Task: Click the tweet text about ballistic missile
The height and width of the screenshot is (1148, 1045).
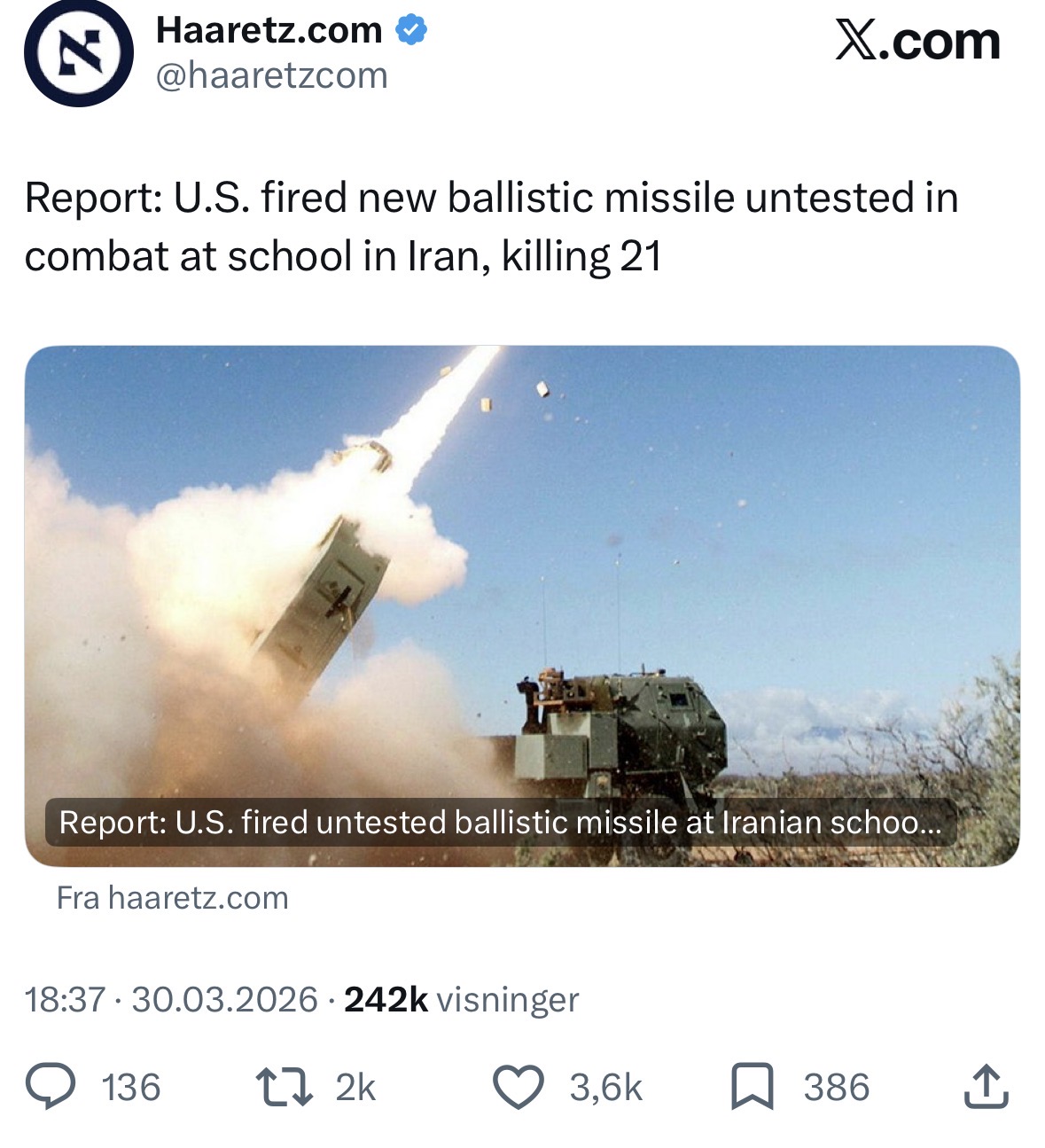Action: (x=492, y=227)
